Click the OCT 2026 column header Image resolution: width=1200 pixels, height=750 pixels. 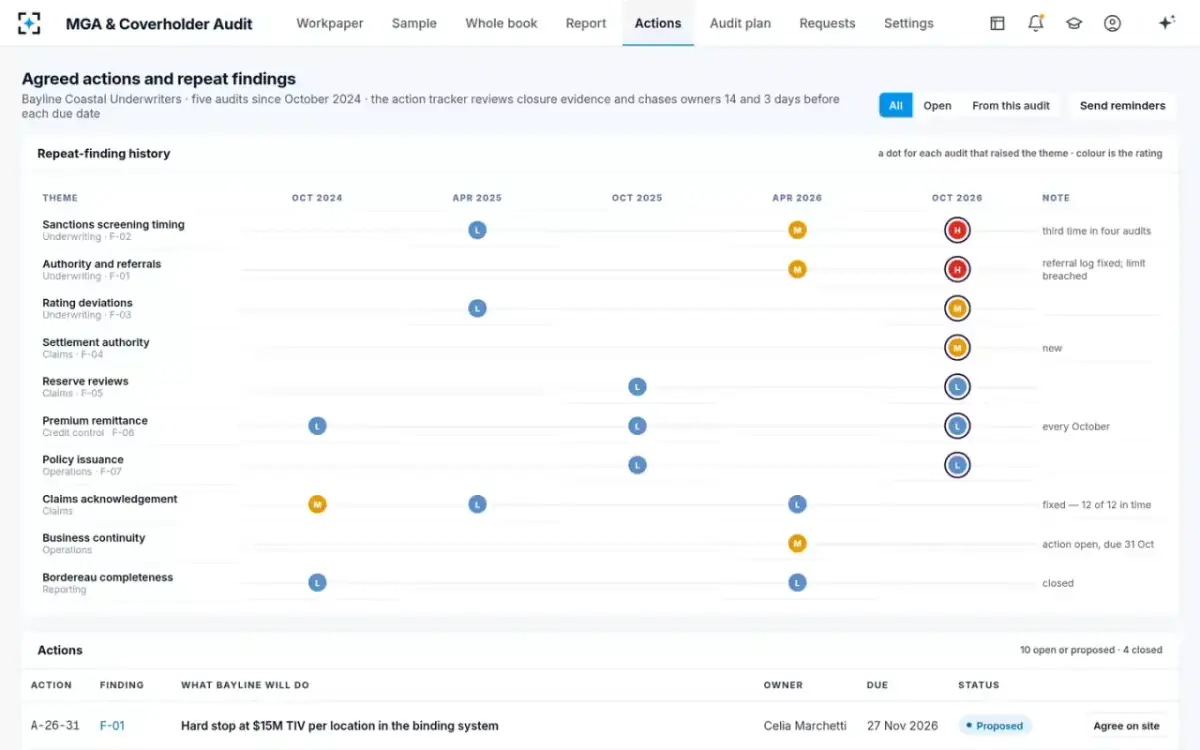click(957, 198)
